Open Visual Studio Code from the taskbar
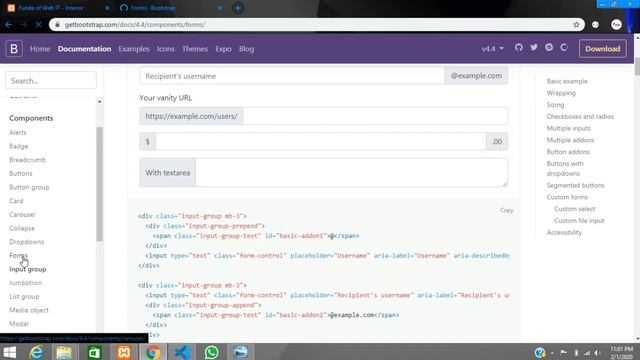Screen dimensions: 640x360 (182, 352)
